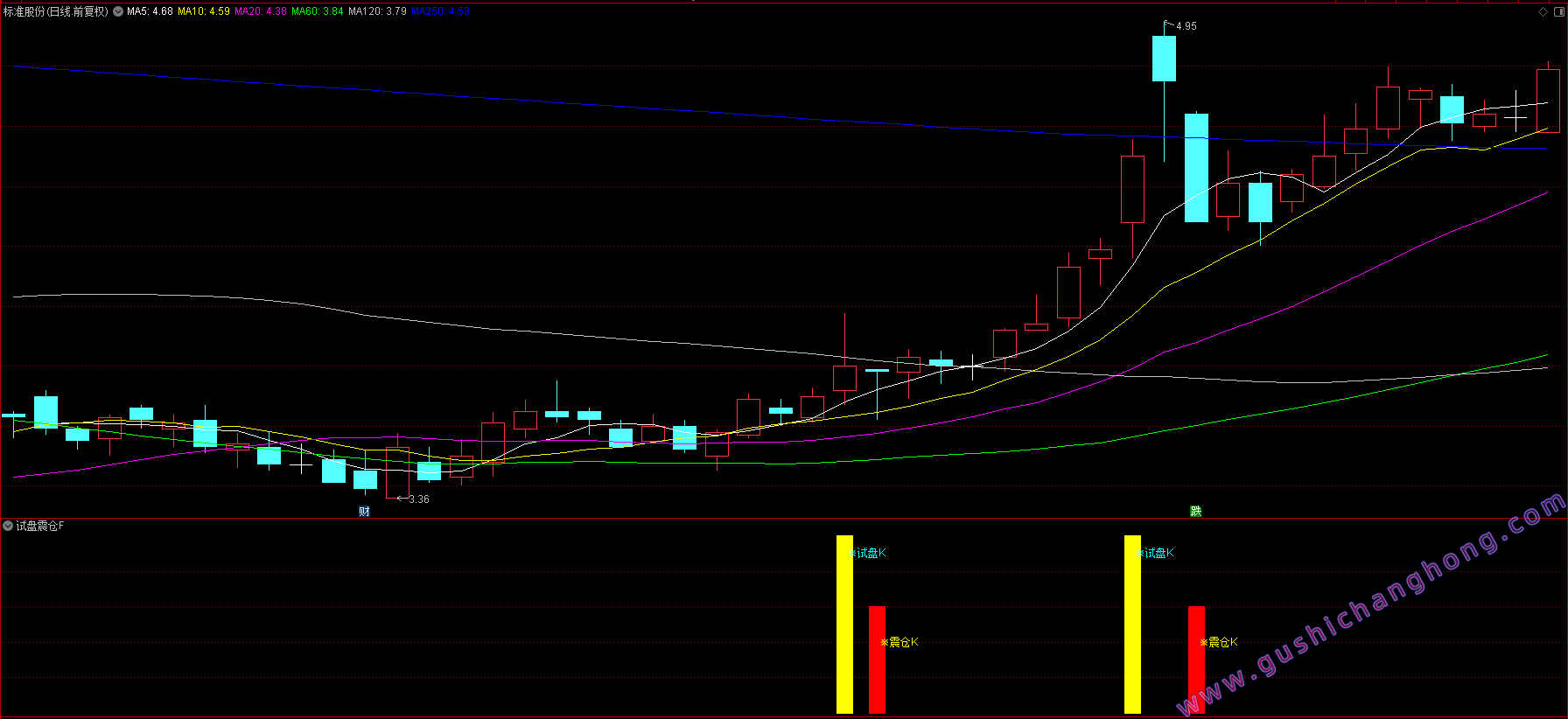The width and height of the screenshot is (1568, 719).
Task: Click the candle with the 3.36 low
Action: click(x=397, y=473)
